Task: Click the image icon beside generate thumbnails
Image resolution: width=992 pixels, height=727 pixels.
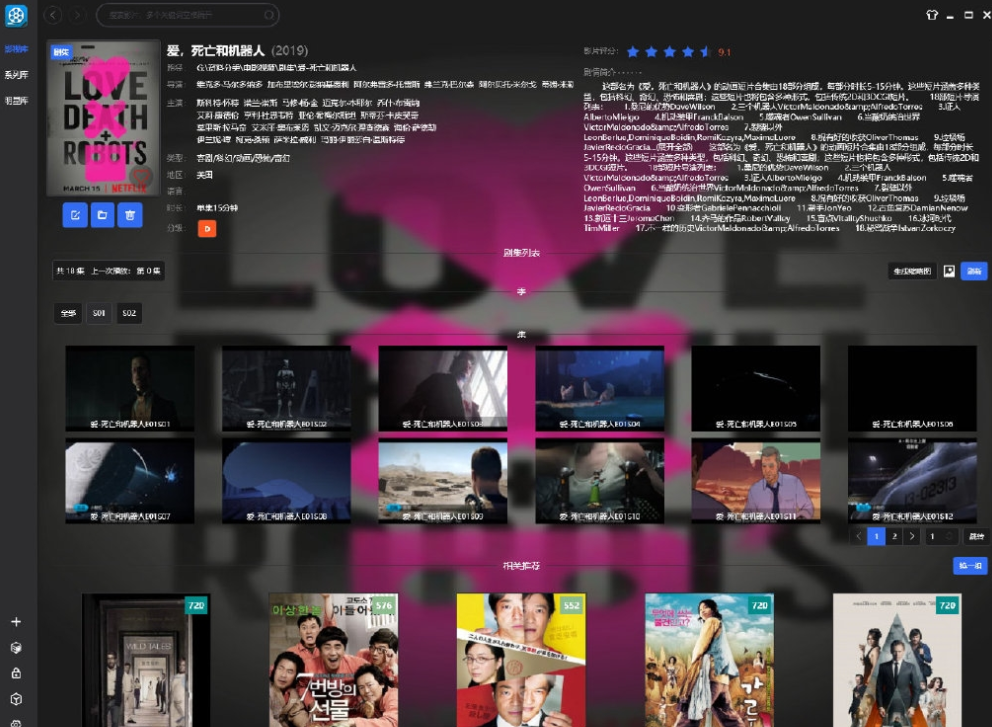Action: pyautogui.click(x=949, y=271)
